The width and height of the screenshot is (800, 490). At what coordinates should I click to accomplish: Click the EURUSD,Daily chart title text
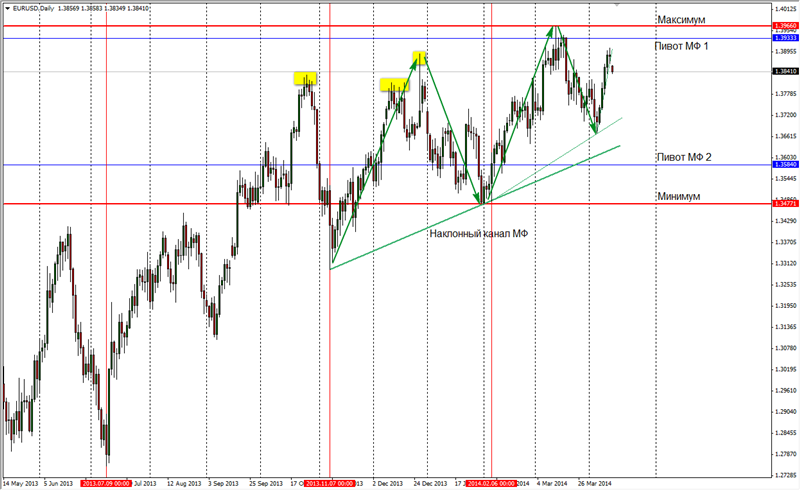33,9
